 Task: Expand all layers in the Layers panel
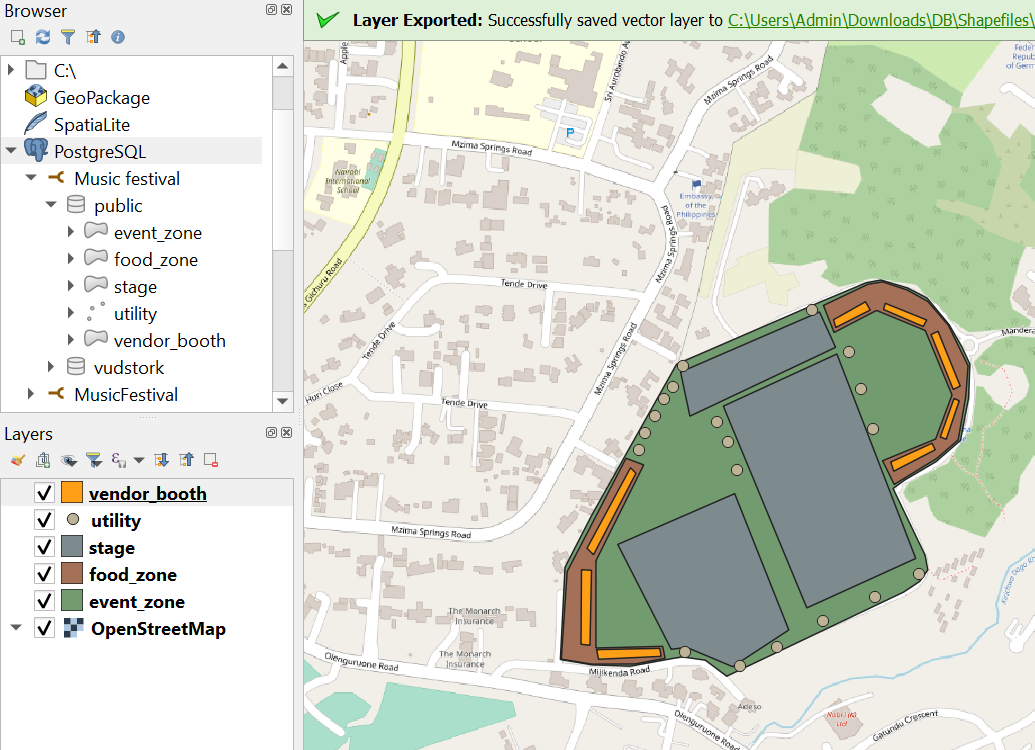tap(163, 460)
